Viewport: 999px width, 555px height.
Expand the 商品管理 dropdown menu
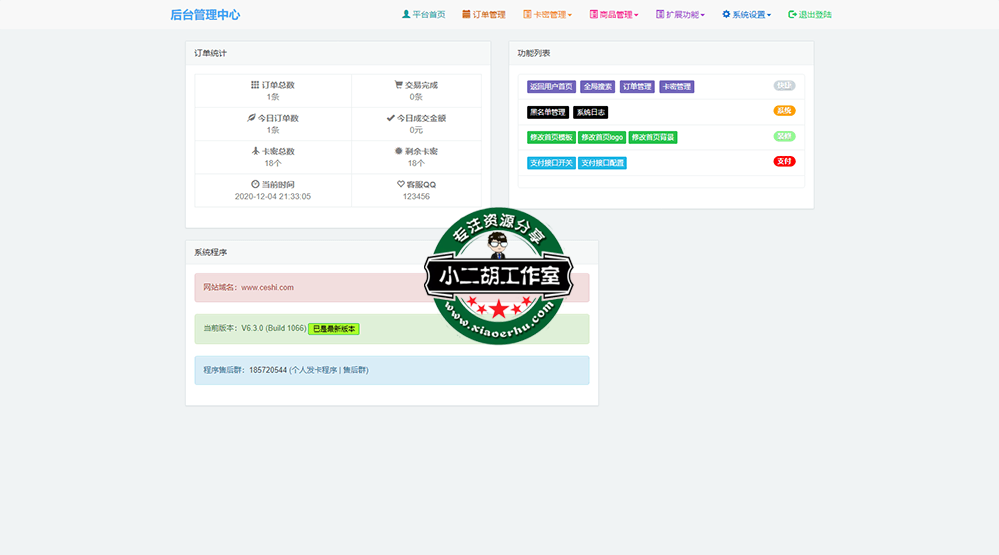coord(614,15)
